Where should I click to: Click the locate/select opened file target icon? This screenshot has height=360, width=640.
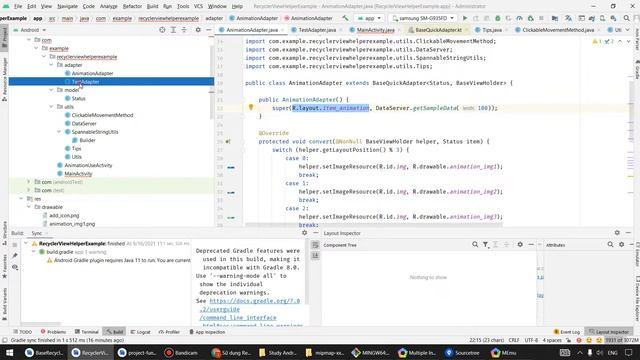point(162,30)
